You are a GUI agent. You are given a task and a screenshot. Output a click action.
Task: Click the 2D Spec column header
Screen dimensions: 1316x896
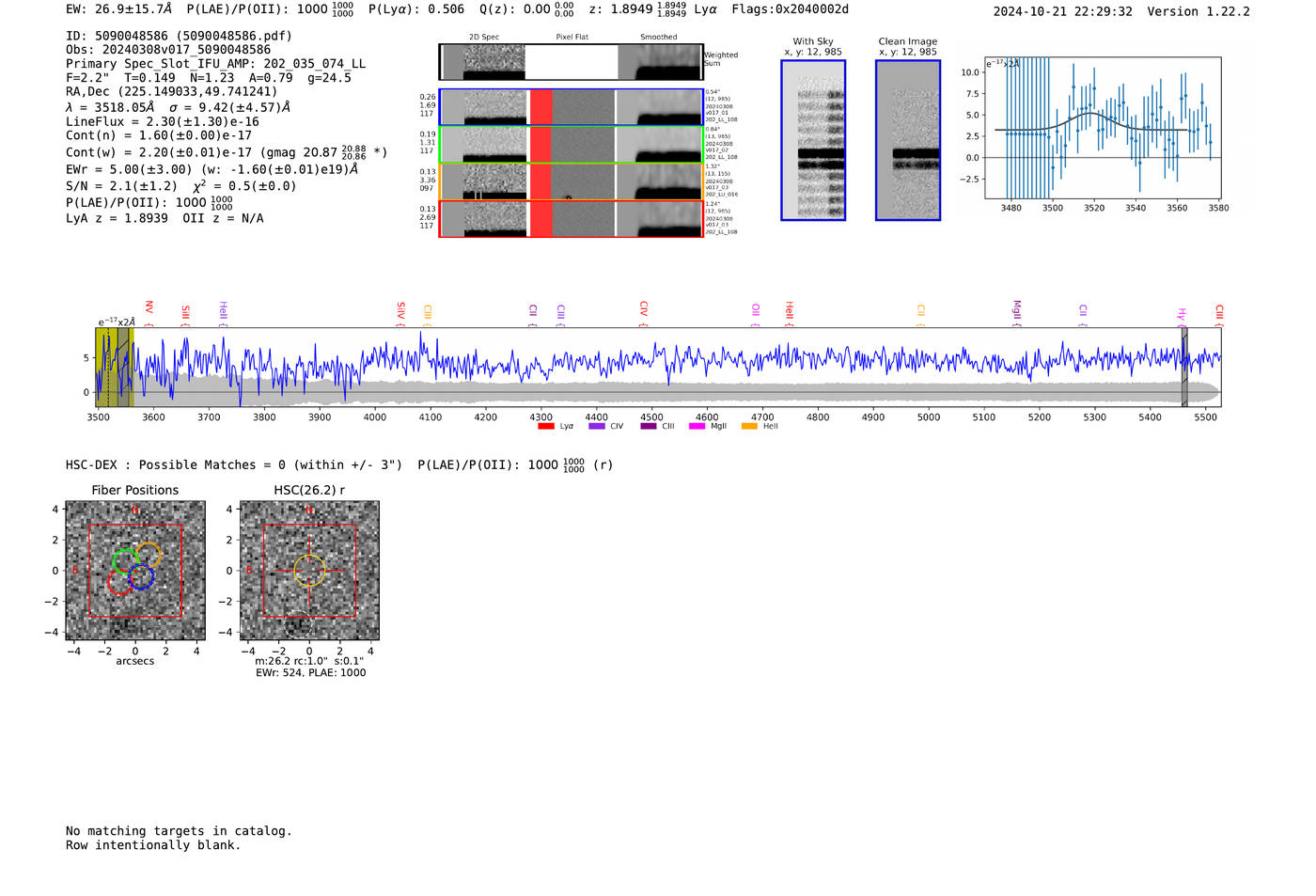[x=484, y=38]
